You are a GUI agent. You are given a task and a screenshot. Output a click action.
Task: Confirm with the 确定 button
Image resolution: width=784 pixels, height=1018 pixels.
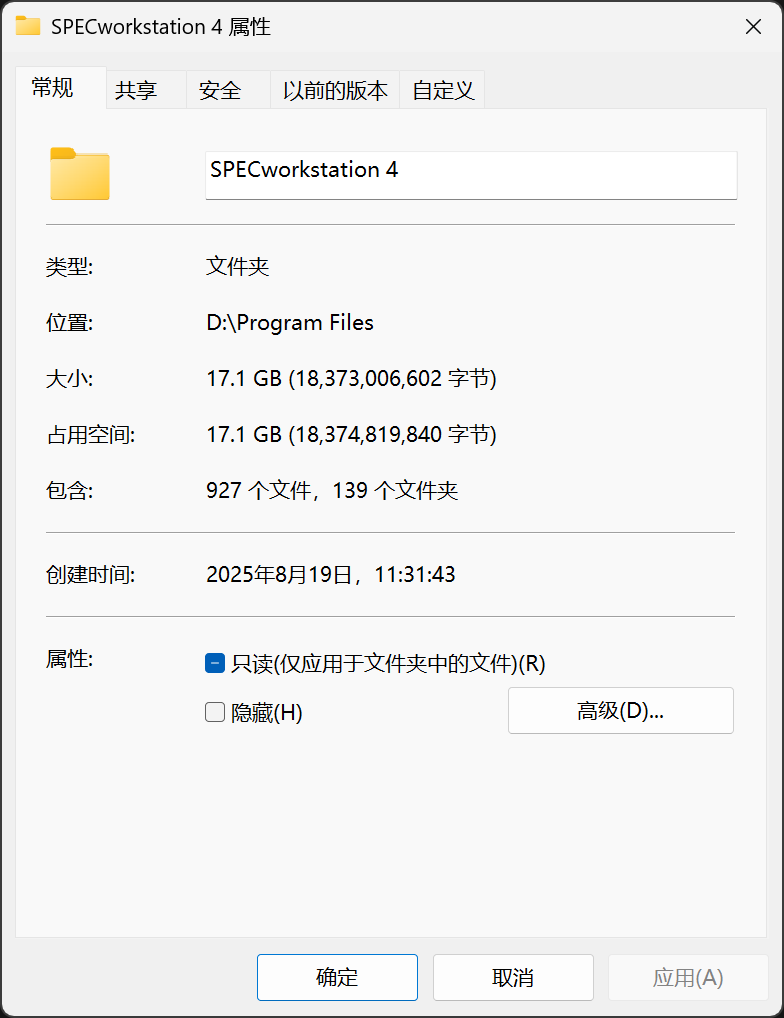pos(337,977)
